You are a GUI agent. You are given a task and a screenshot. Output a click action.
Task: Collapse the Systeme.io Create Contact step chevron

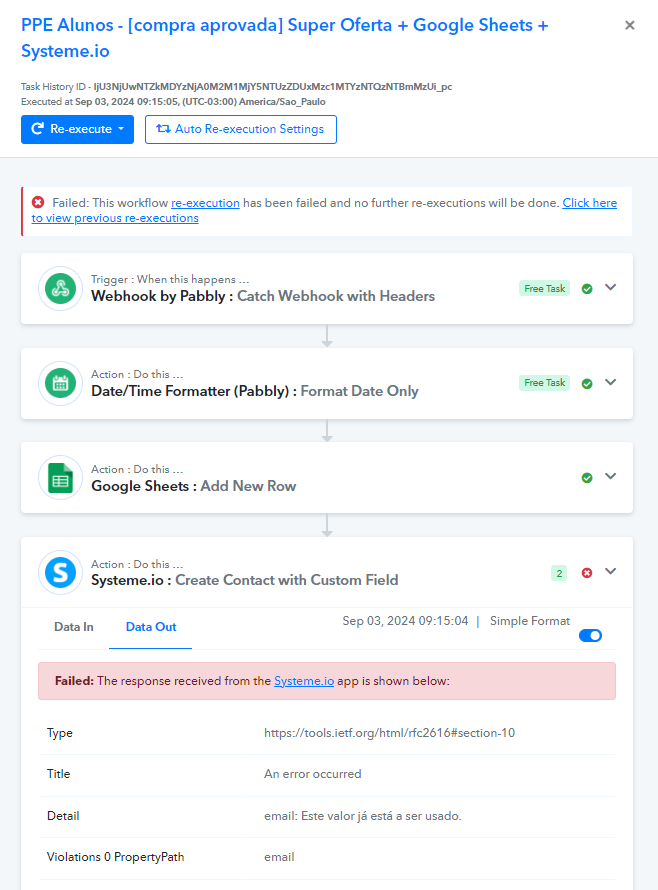pos(610,571)
